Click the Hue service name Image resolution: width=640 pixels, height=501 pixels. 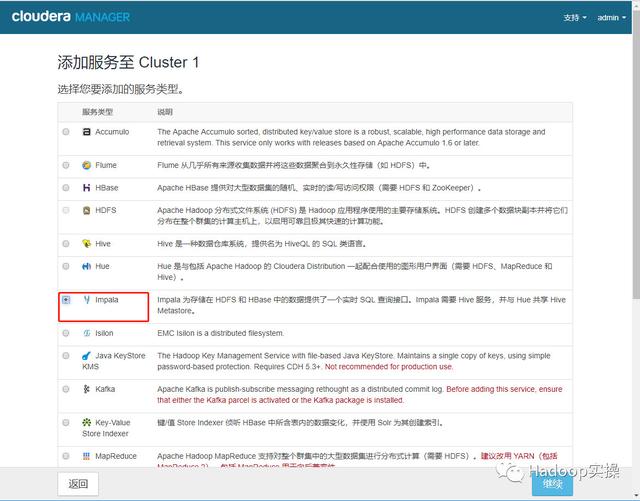pos(102,266)
